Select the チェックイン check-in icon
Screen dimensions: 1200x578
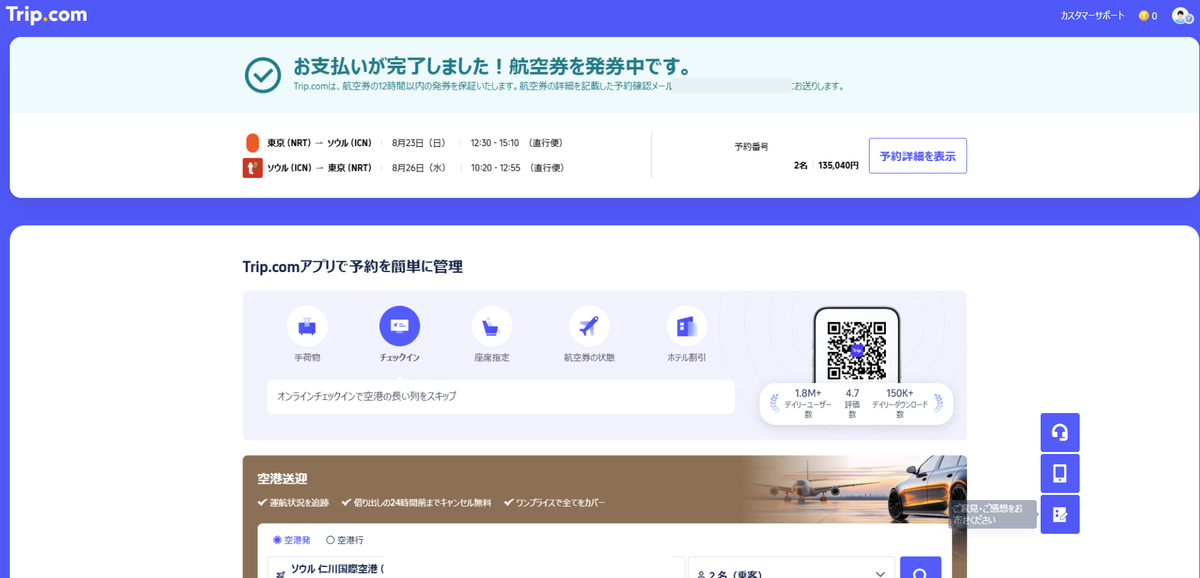400,326
